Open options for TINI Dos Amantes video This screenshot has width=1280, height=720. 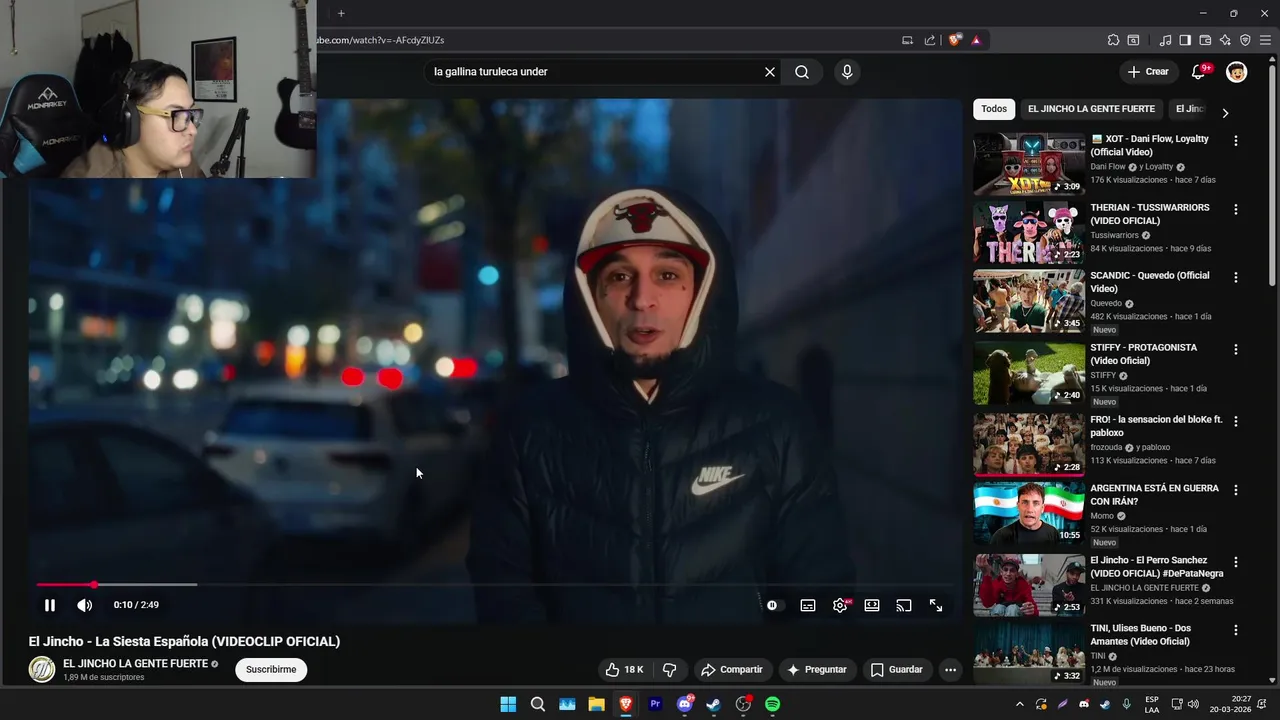pos(1236,630)
